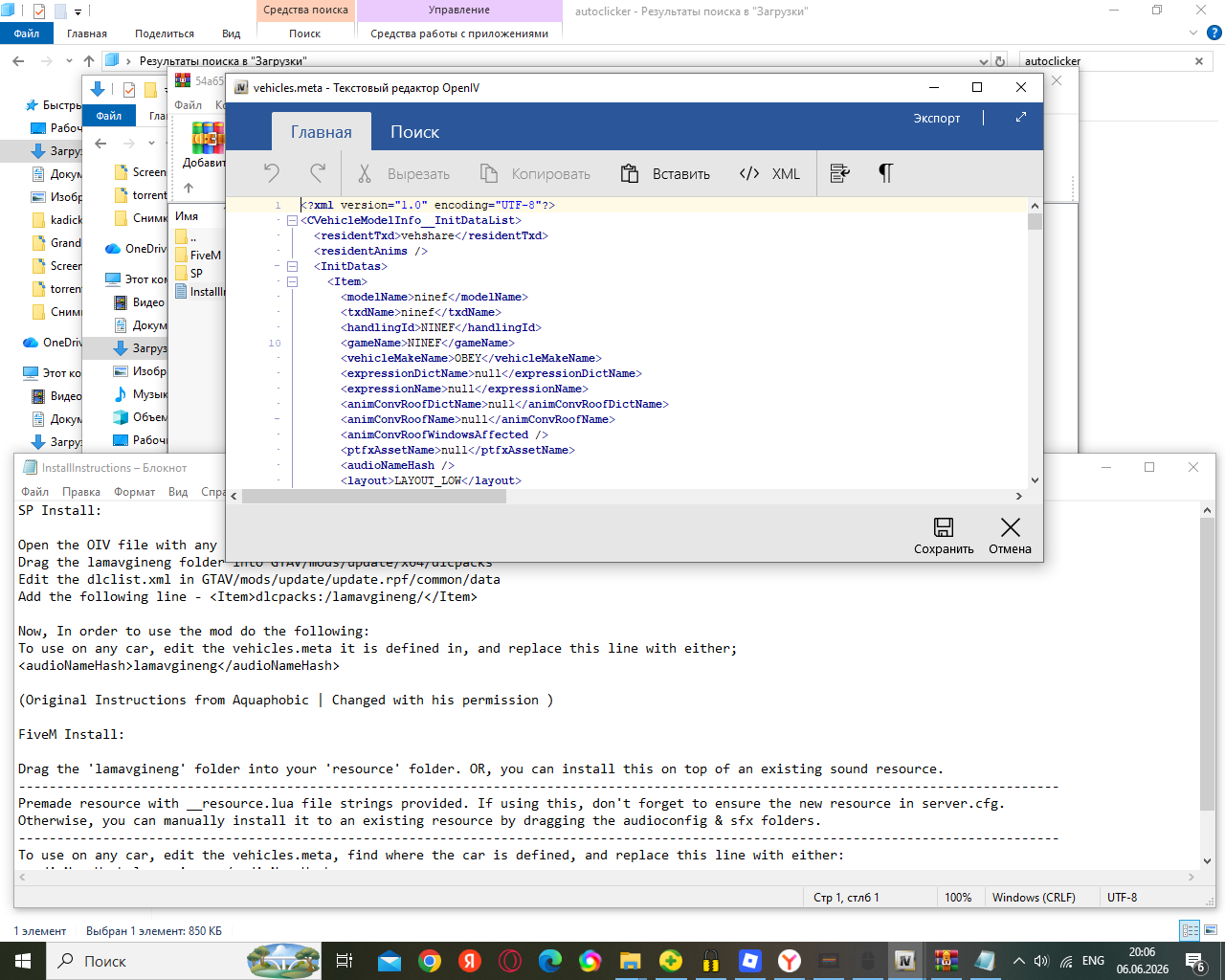Image resolution: width=1225 pixels, height=980 pixels.
Task: Save the file with Сохранить
Action: click(944, 535)
